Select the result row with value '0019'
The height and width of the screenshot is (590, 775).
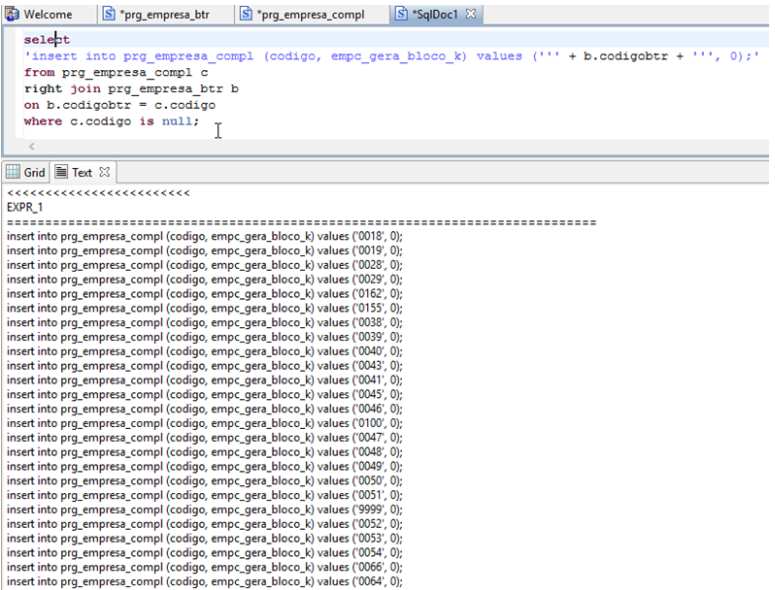tap(205, 251)
